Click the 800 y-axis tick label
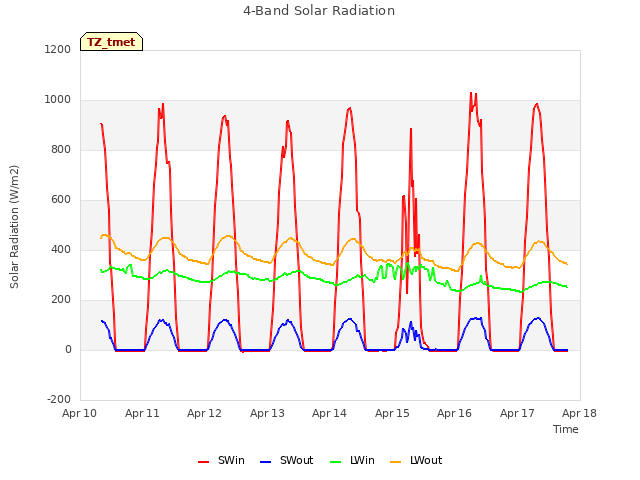The image size is (640, 480). (x=61, y=149)
